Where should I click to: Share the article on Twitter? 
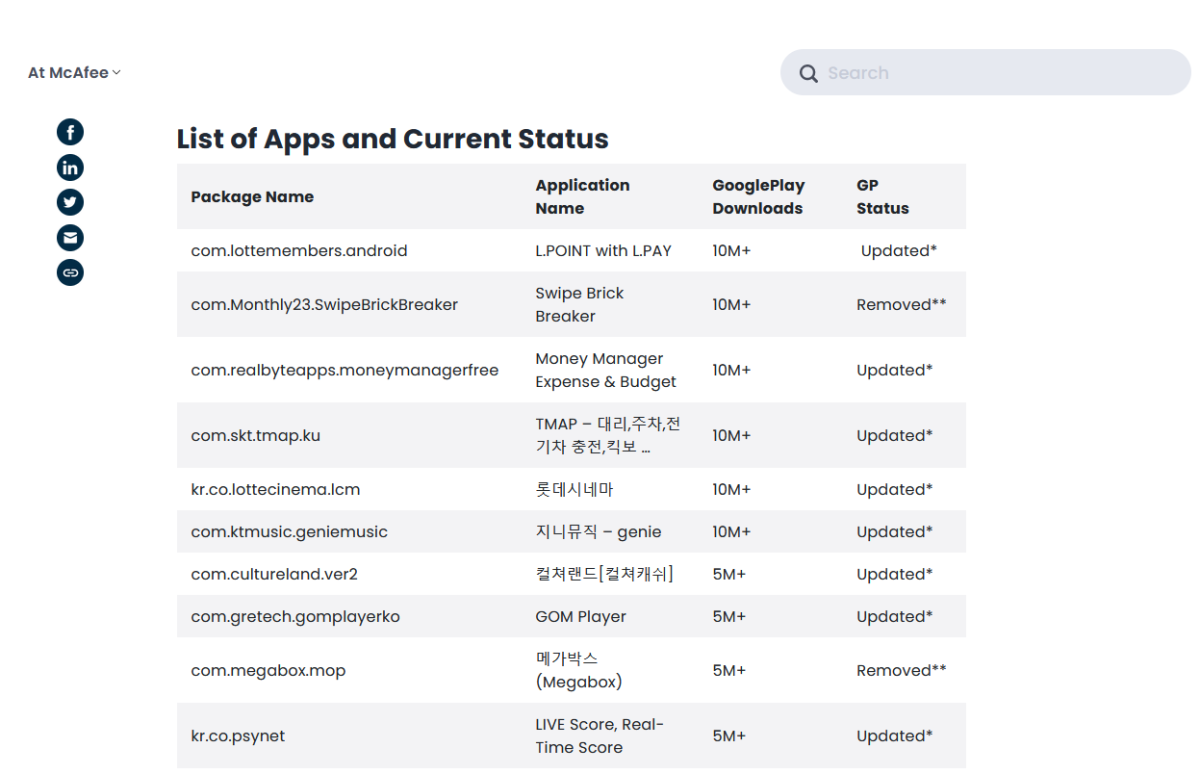point(70,202)
